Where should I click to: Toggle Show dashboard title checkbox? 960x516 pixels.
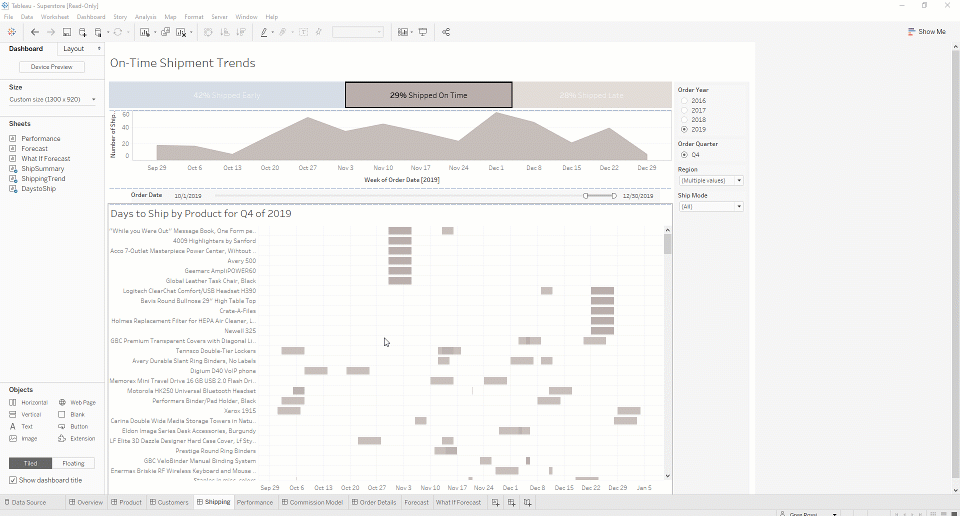tap(13, 480)
